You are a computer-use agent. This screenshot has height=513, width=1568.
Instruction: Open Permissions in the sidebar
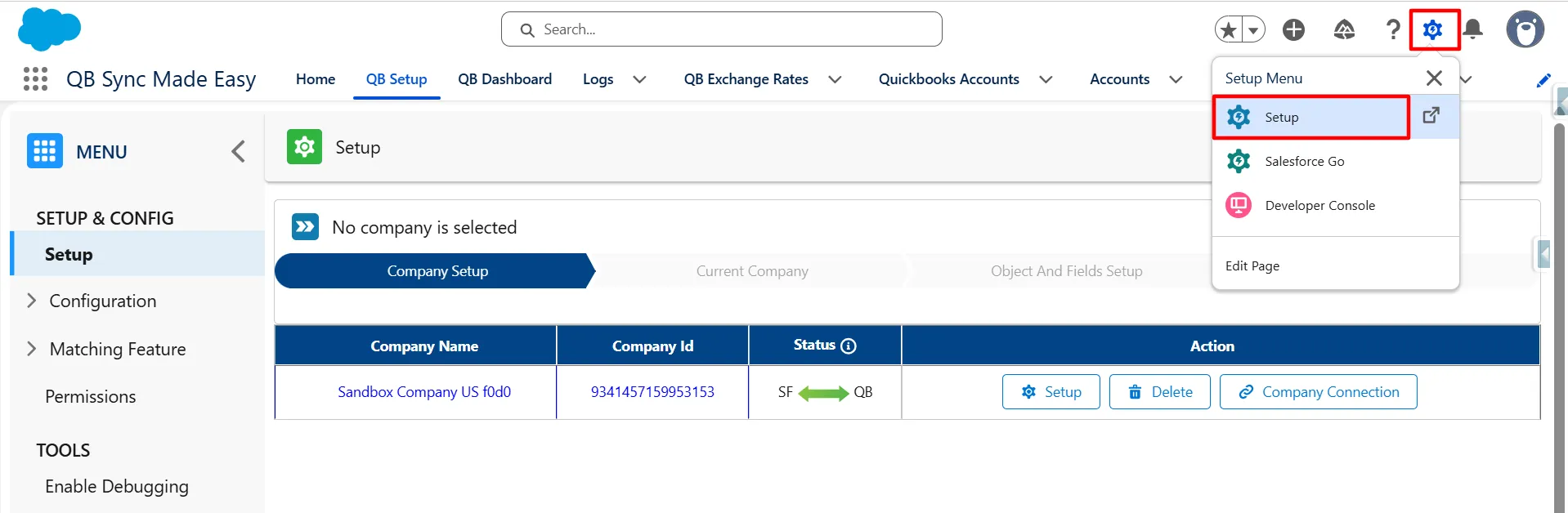[x=91, y=396]
